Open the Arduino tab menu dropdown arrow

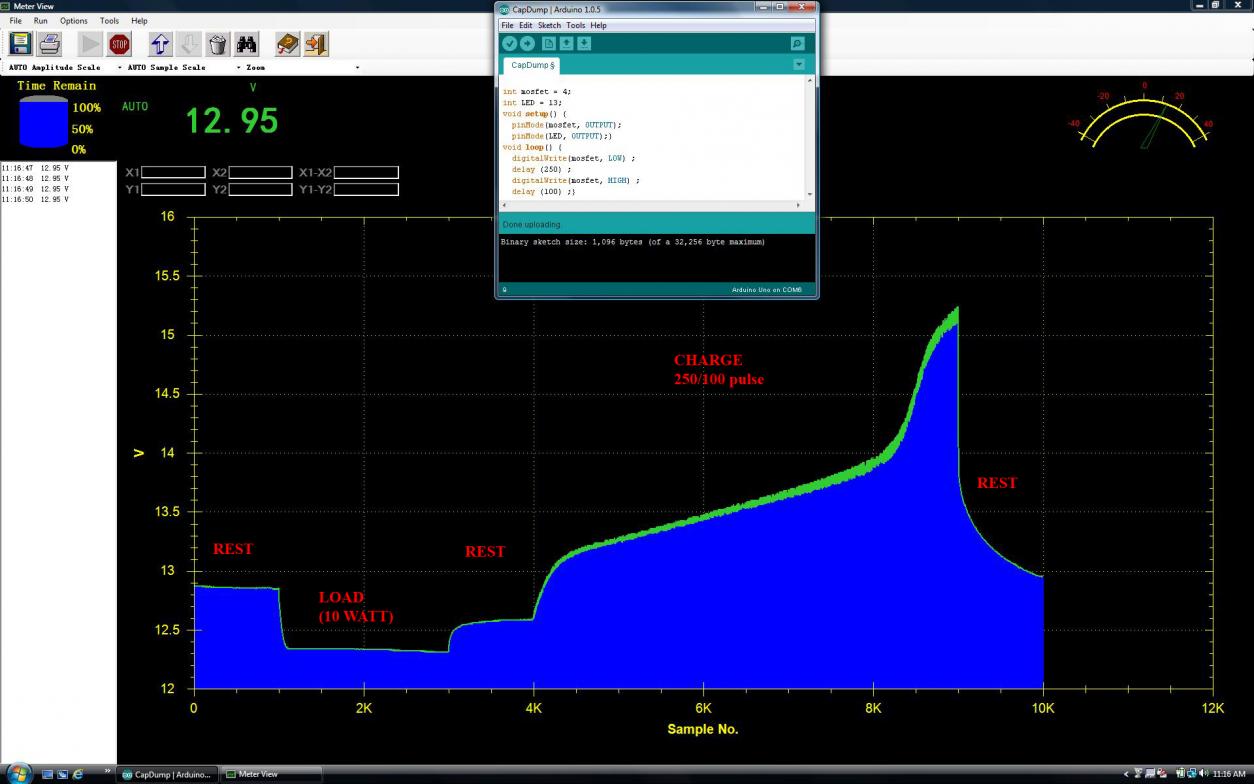pos(799,64)
